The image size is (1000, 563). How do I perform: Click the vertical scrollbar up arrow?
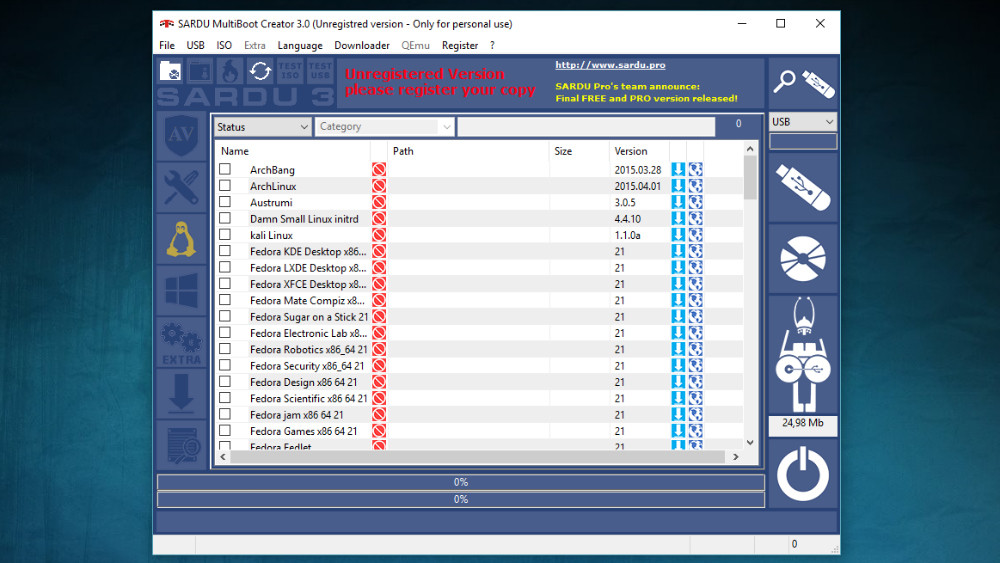click(x=750, y=149)
